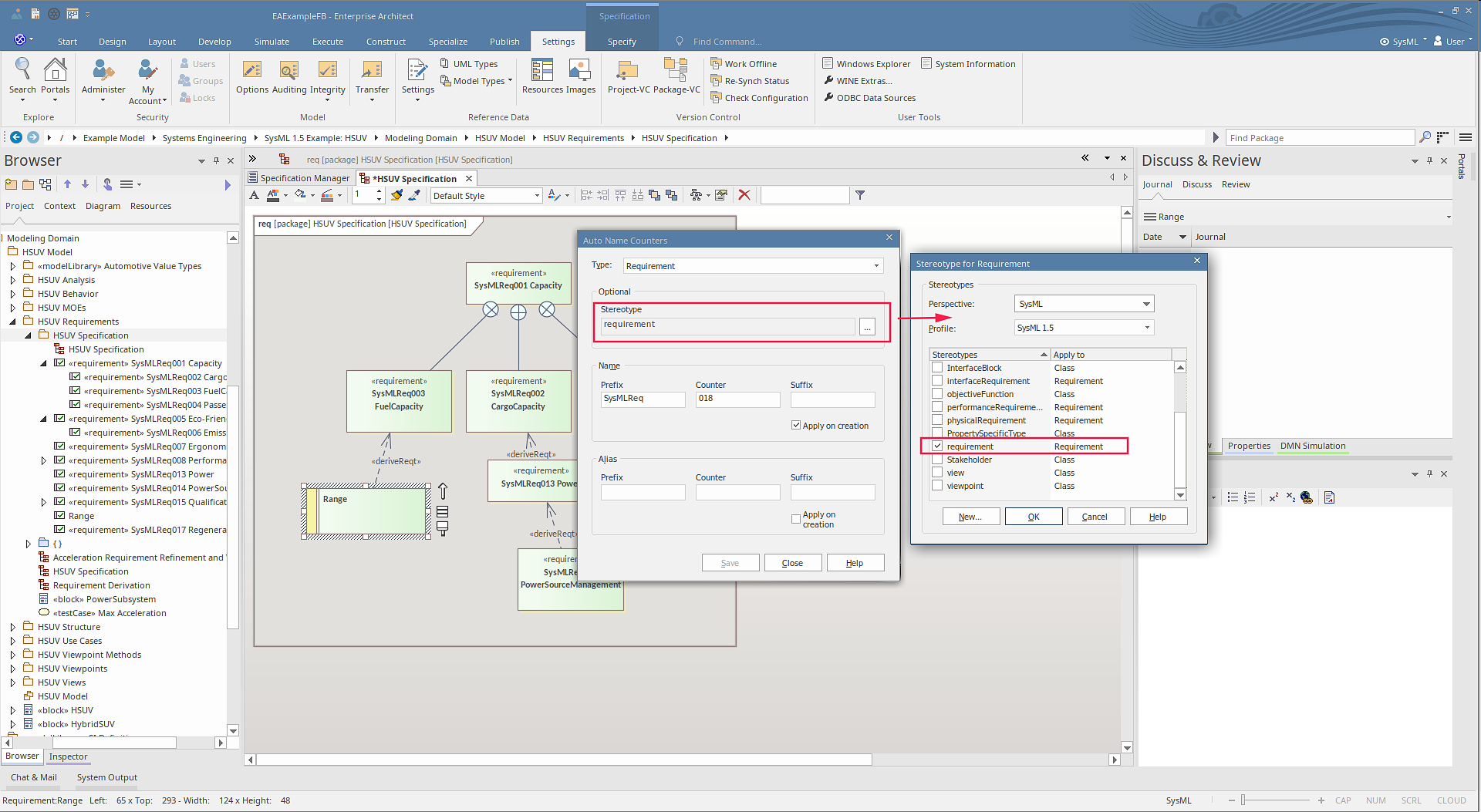The width and height of the screenshot is (1481, 812).
Task: Expand the HSUV Structure tree node
Action: [x=13, y=627]
